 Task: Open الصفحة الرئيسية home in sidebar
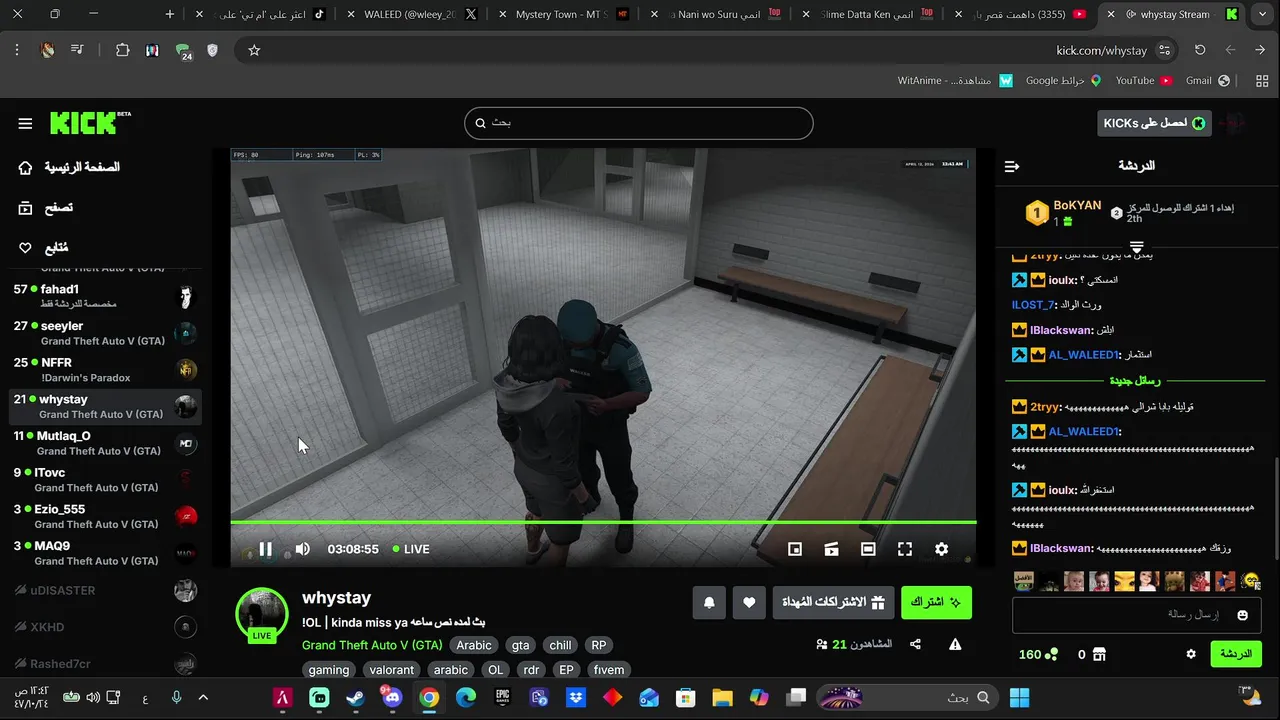[x=69, y=167]
